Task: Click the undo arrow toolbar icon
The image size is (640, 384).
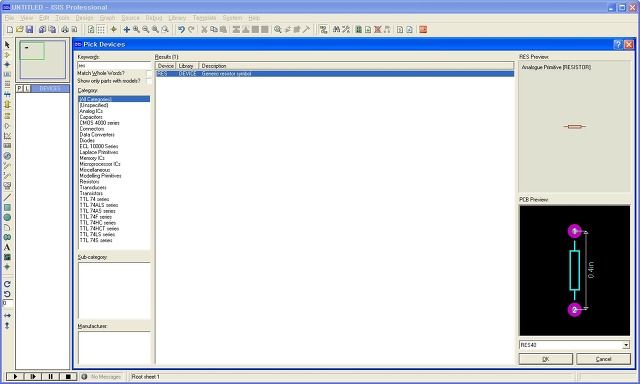Action: [181, 29]
